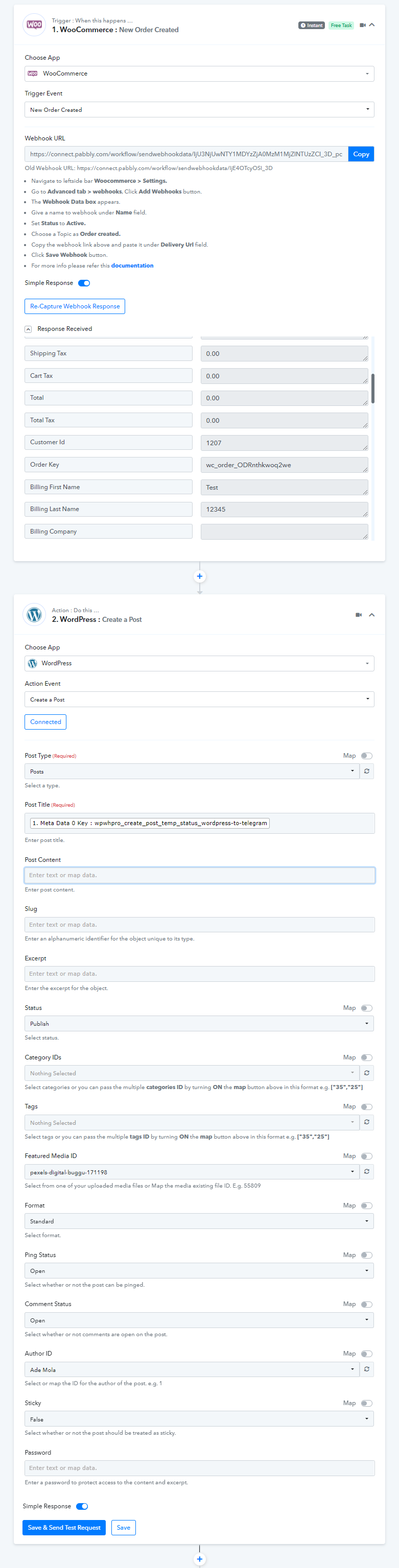Click the Post Content field

[x=199, y=875]
